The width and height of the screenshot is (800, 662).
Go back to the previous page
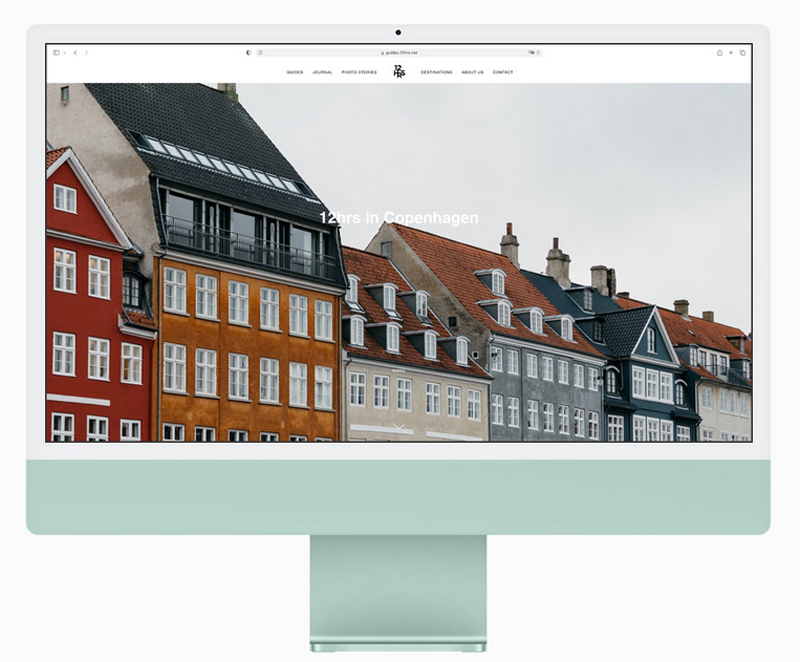point(75,52)
